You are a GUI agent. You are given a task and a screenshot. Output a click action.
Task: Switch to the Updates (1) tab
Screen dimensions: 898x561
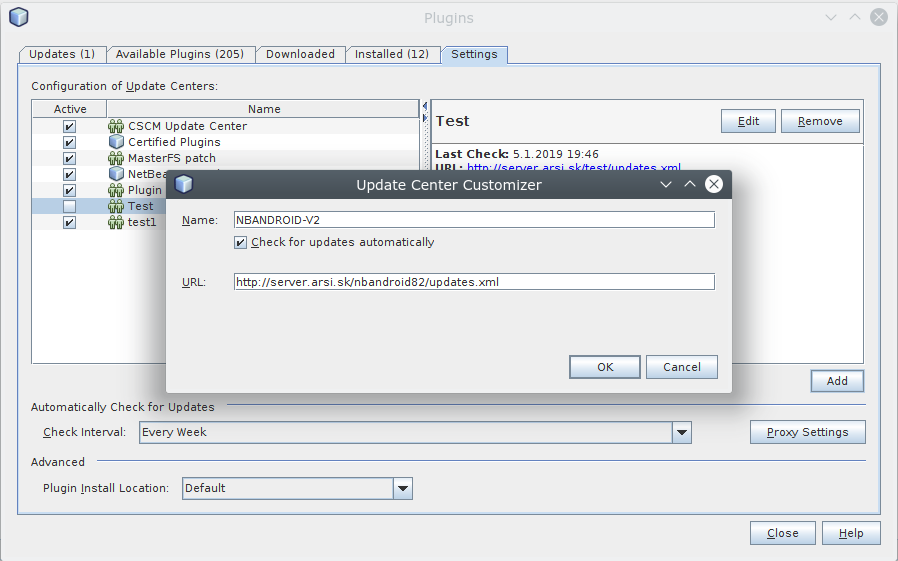pyautogui.click(x=62, y=54)
